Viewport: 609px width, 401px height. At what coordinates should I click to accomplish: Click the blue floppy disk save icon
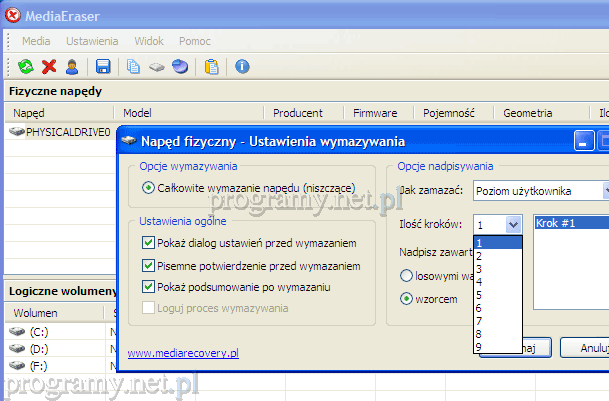[103, 67]
